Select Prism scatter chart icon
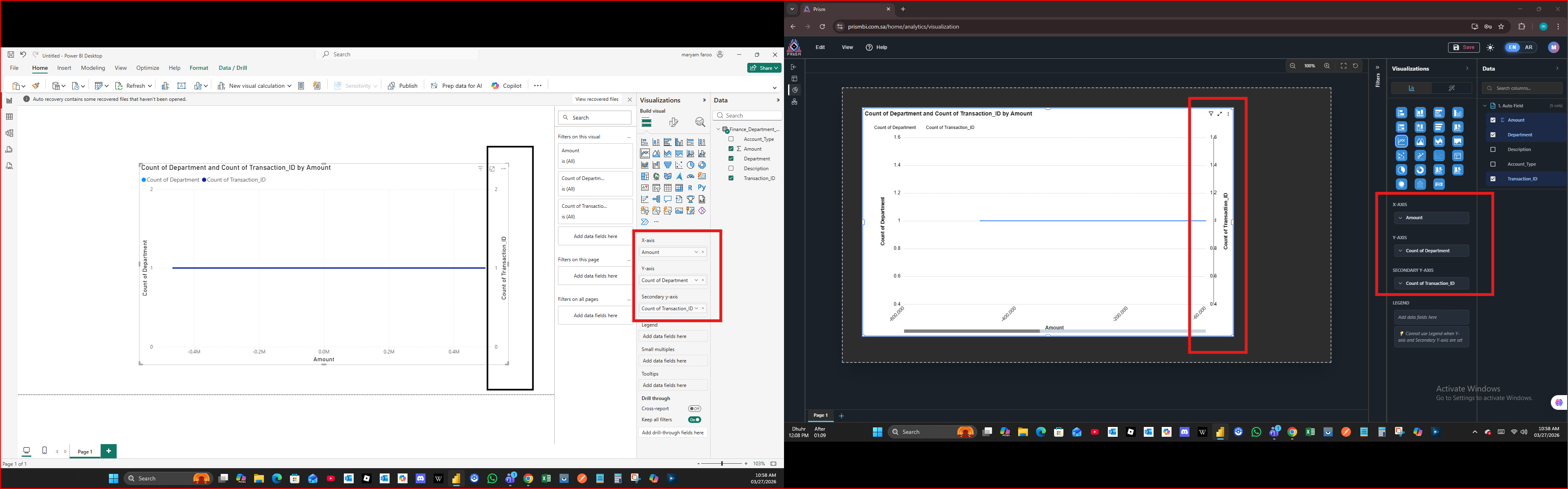Viewport: 1568px width, 489px height. [x=1401, y=156]
